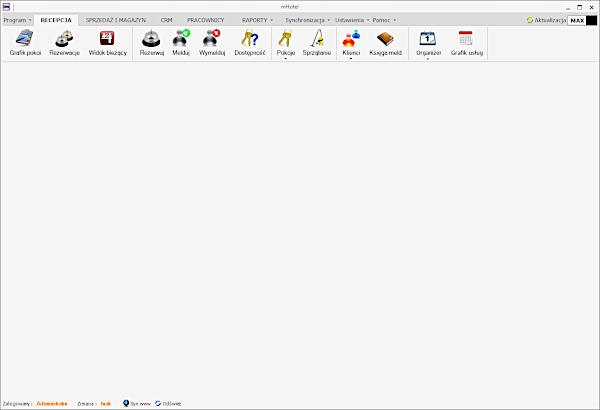The height and width of the screenshot is (410, 600).
Task: Expand the Klienci dropdown
Action: 351,59
